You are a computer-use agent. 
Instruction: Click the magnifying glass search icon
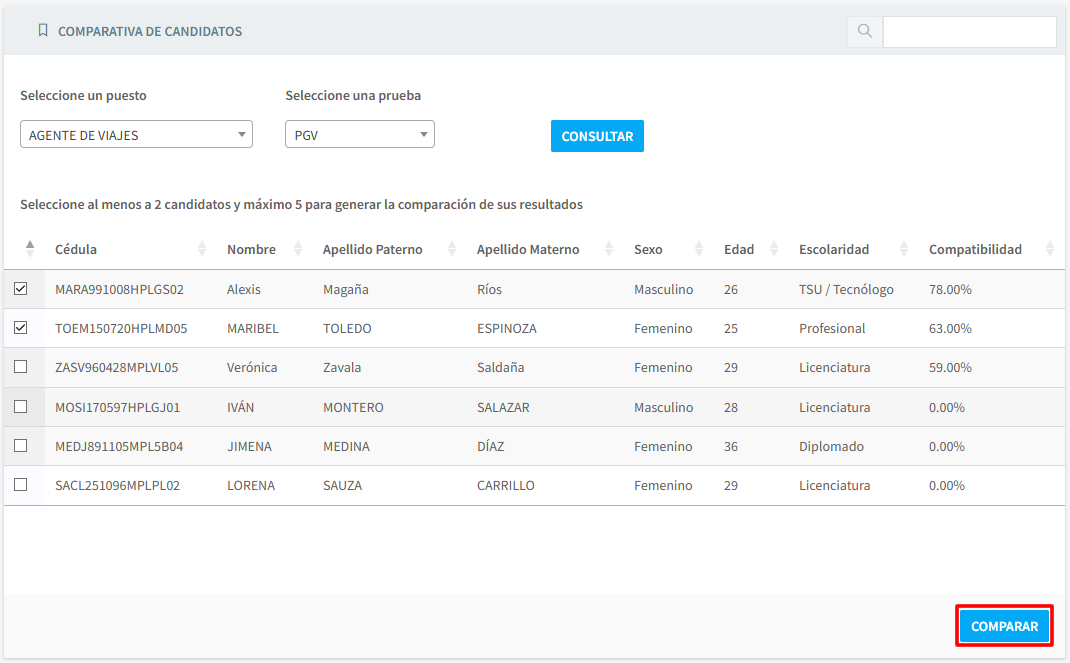[864, 32]
